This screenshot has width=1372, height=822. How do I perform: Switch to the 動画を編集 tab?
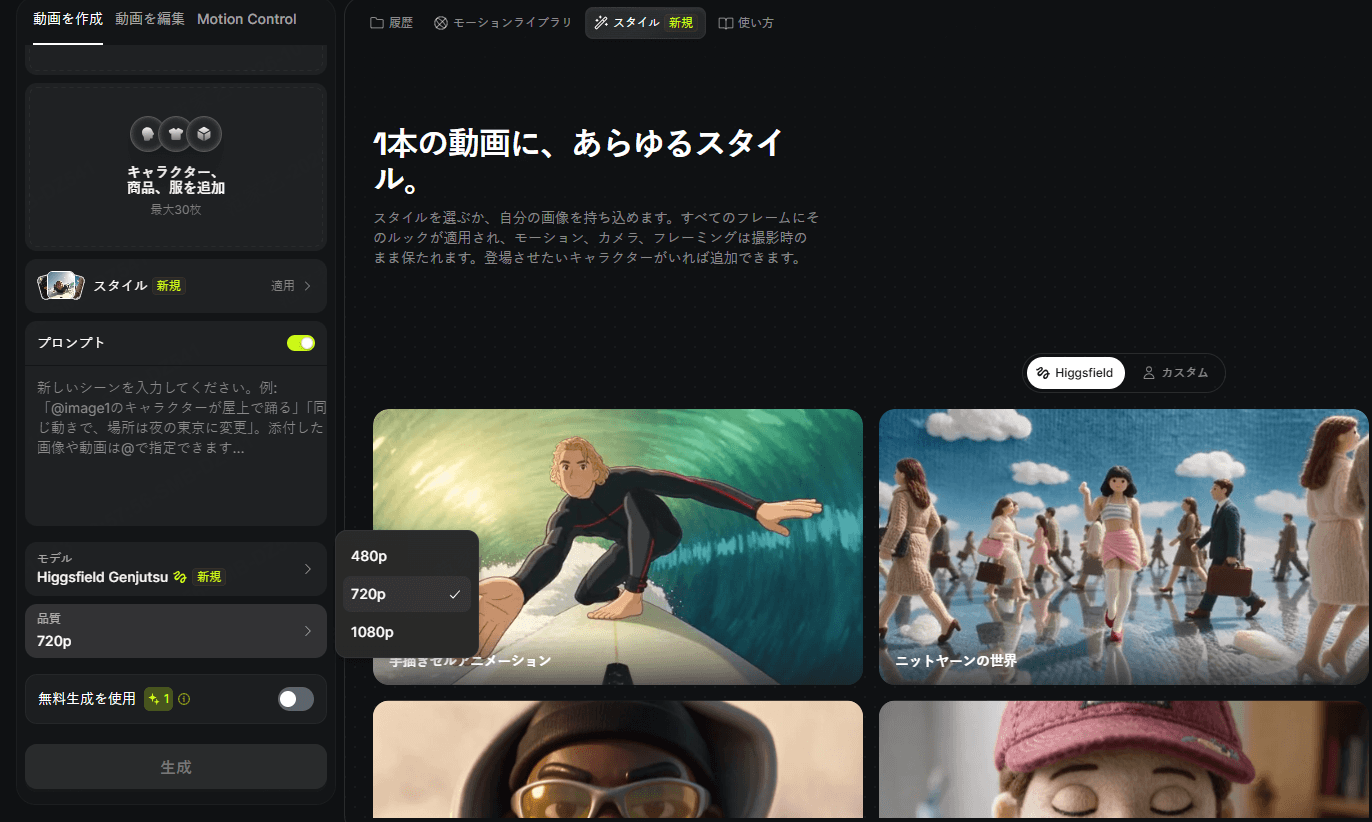click(x=150, y=19)
